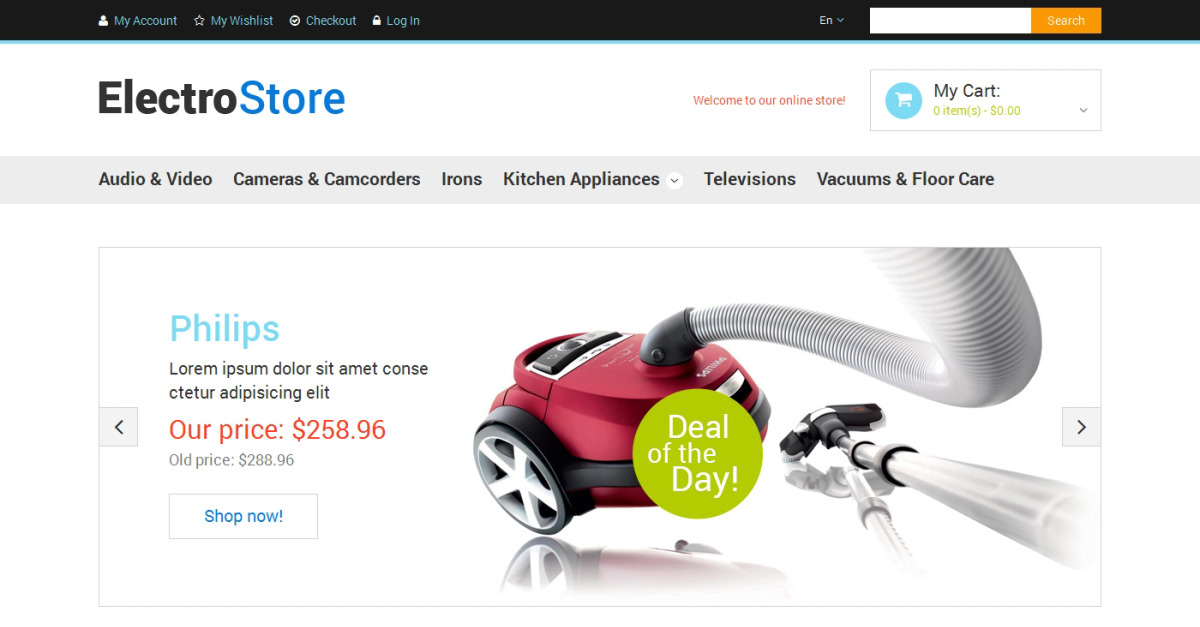Viewport: 1200px width, 627px height.
Task: Select Cameras & Camcorders menu item
Action: 327,179
